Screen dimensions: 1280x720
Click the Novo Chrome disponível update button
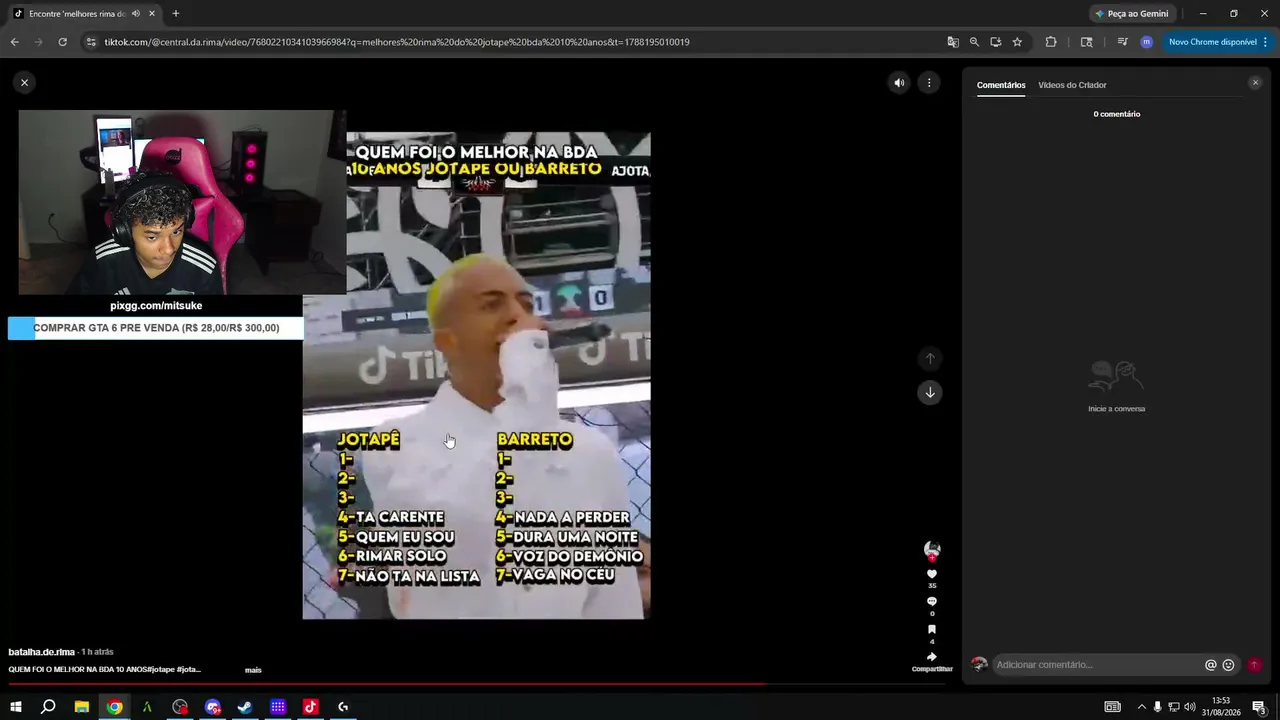[1218, 42]
